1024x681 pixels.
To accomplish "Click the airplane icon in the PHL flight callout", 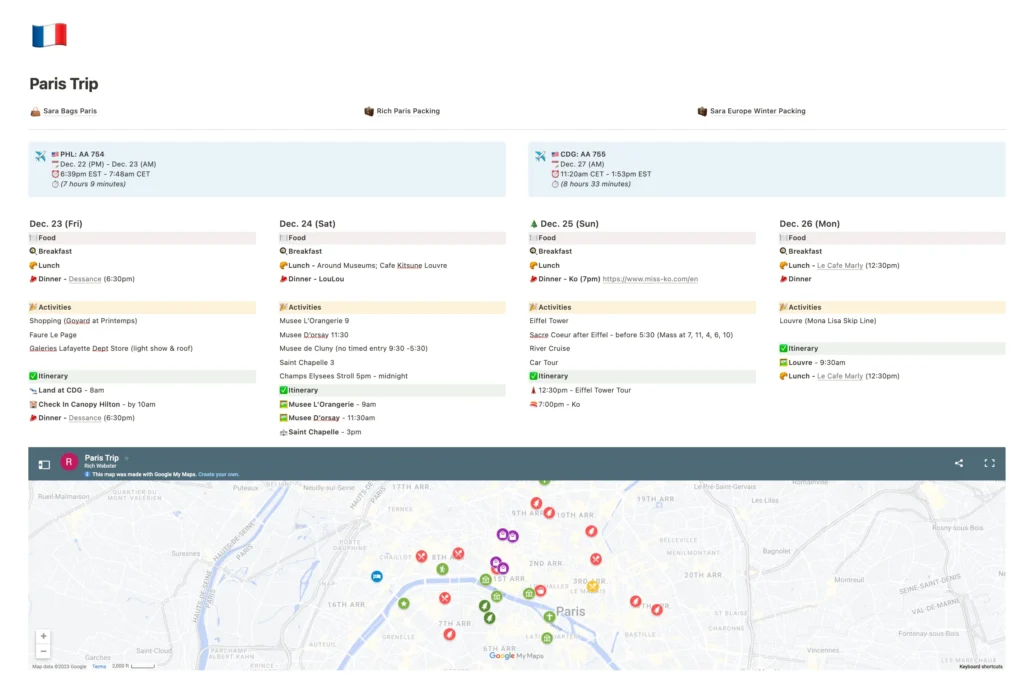I will (40, 156).
